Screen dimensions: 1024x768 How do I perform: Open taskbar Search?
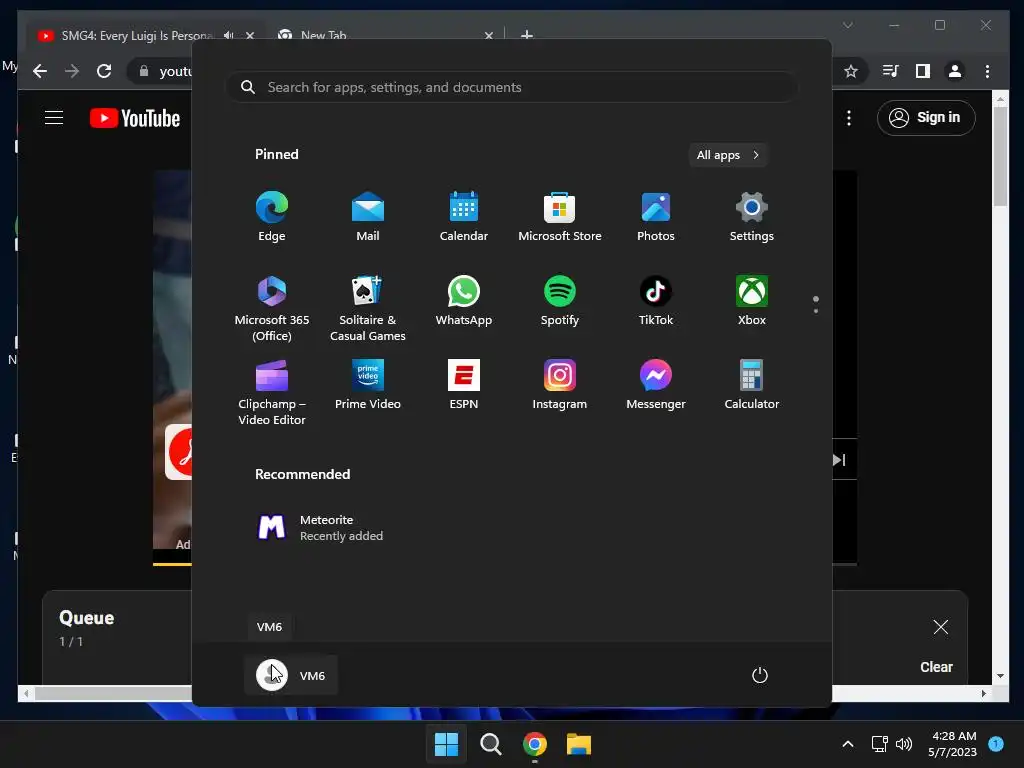tap(490, 744)
